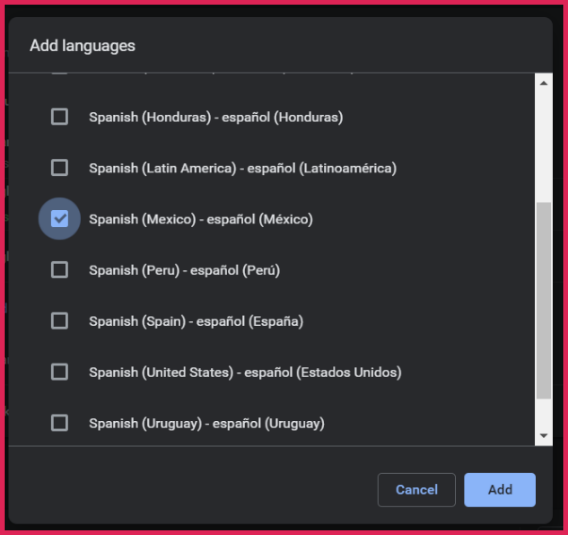Click the scrollbar down arrow
This screenshot has height=535, width=568.
[543, 436]
